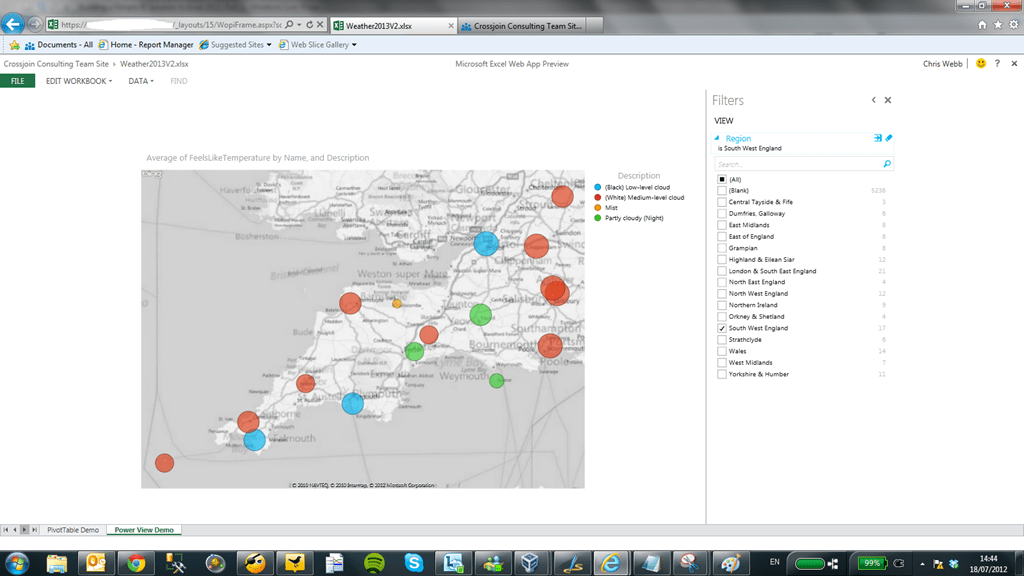Check London & South East England
The image size is (1024, 576).
pyautogui.click(x=722, y=271)
